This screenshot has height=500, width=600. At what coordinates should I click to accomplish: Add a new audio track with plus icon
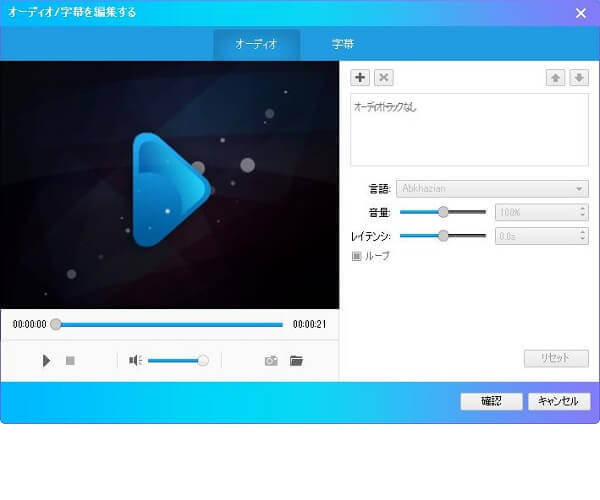(360, 78)
